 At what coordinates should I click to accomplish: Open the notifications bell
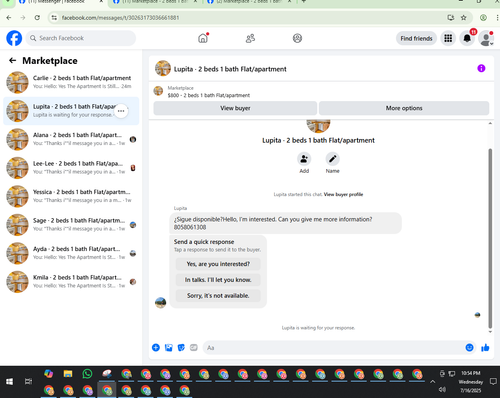(467, 38)
